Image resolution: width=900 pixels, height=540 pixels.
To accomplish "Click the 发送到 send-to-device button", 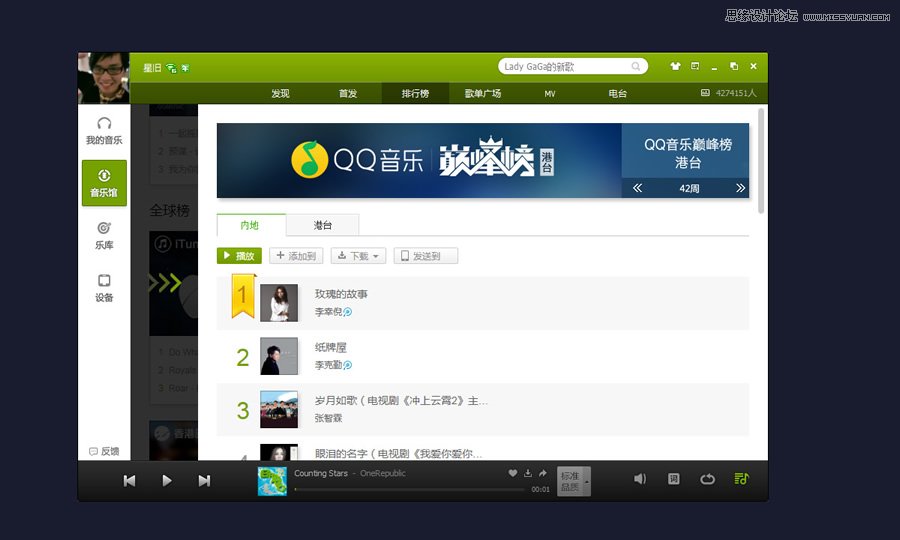I will click(x=426, y=256).
